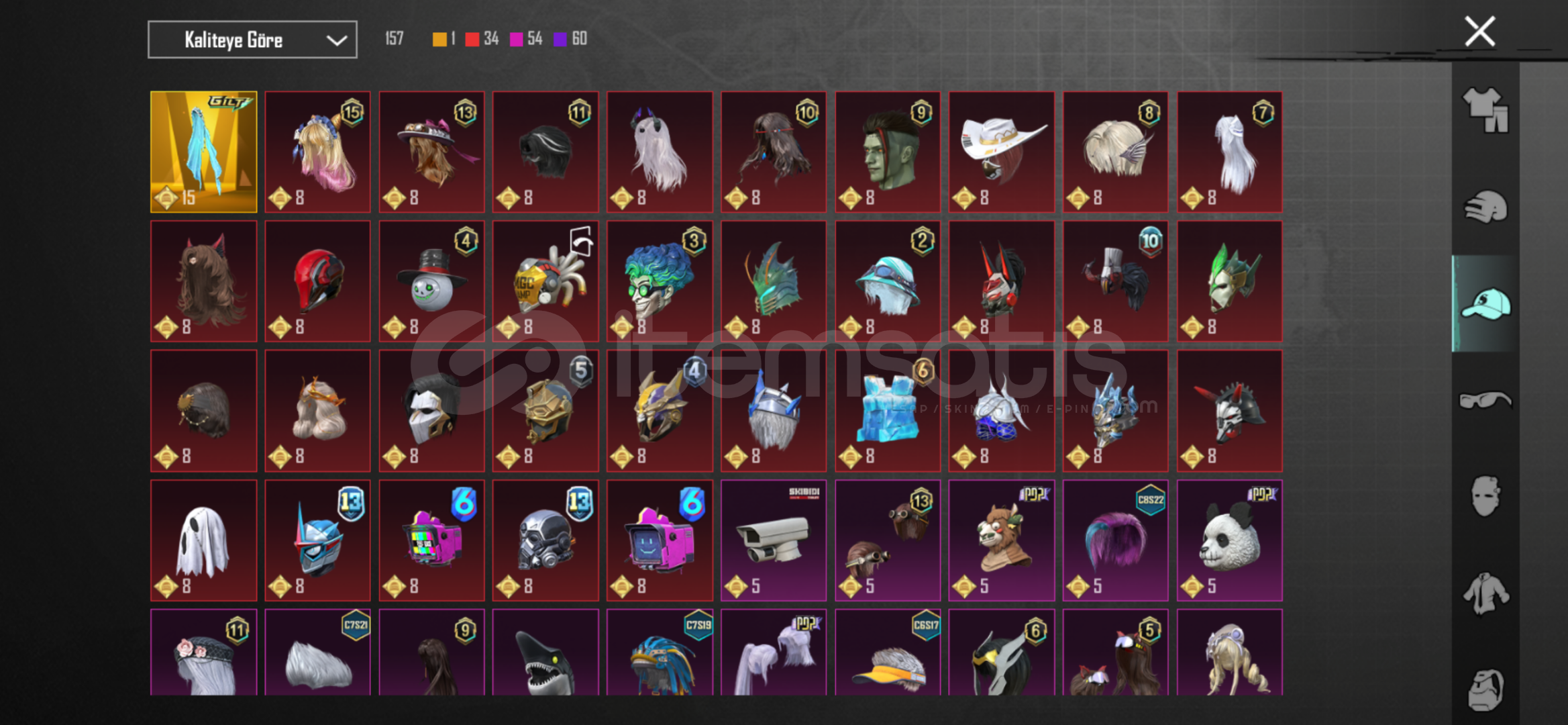Viewport: 1568px width, 725px height.
Task: Filter by red quality count 34
Action: point(482,39)
